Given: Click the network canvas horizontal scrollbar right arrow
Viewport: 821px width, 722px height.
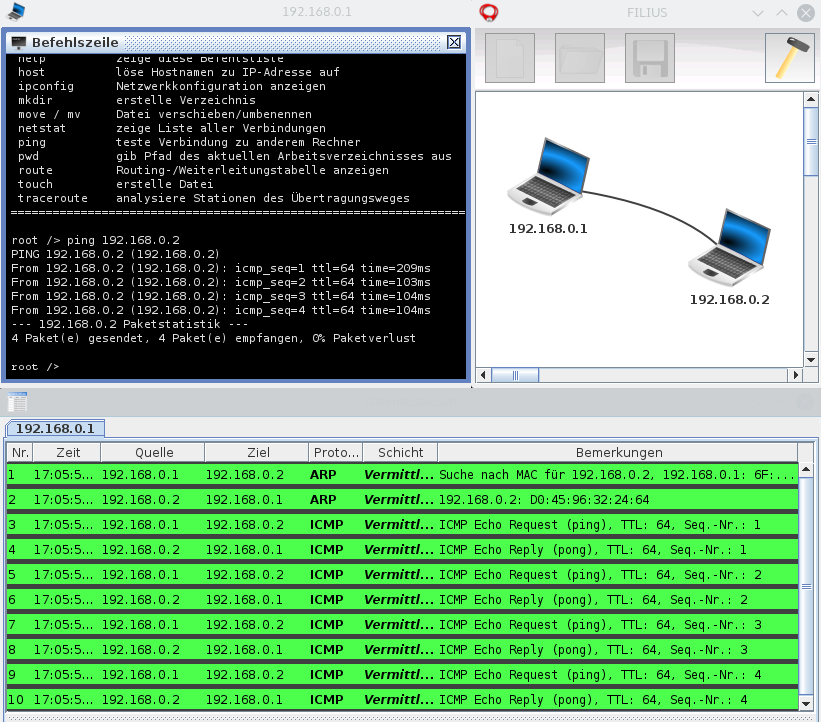Looking at the screenshot, I should pyautogui.click(x=796, y=376).
